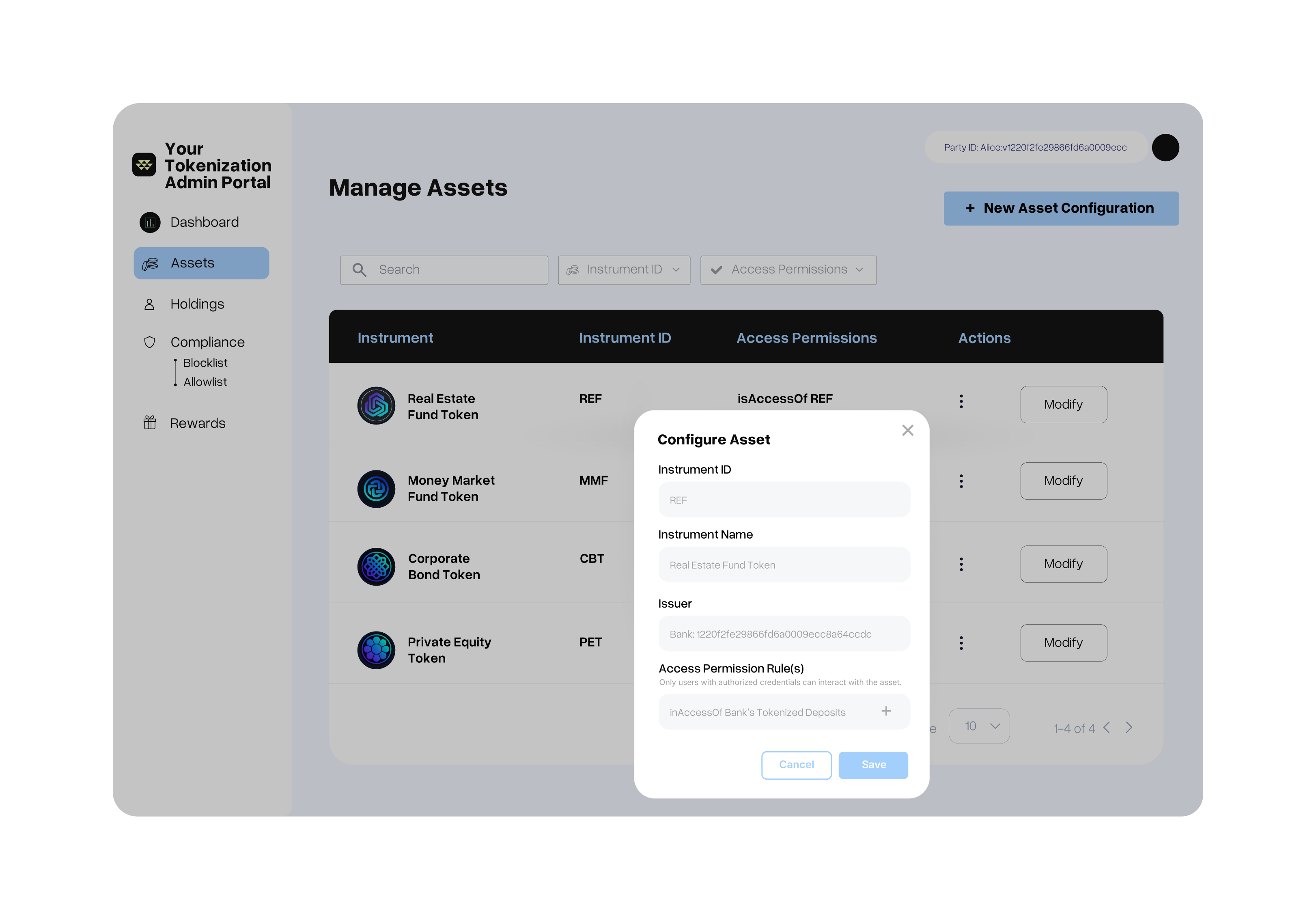
Task: Click New Asset Configuration button
Action: (1061, 209)
